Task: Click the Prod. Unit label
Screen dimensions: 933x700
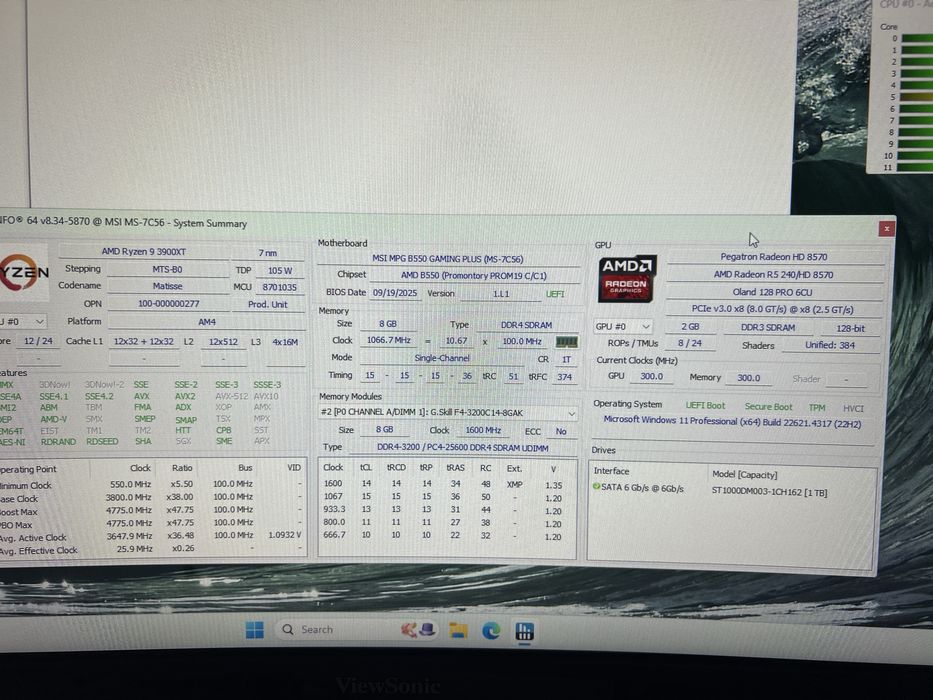Action: coord(268,305)
